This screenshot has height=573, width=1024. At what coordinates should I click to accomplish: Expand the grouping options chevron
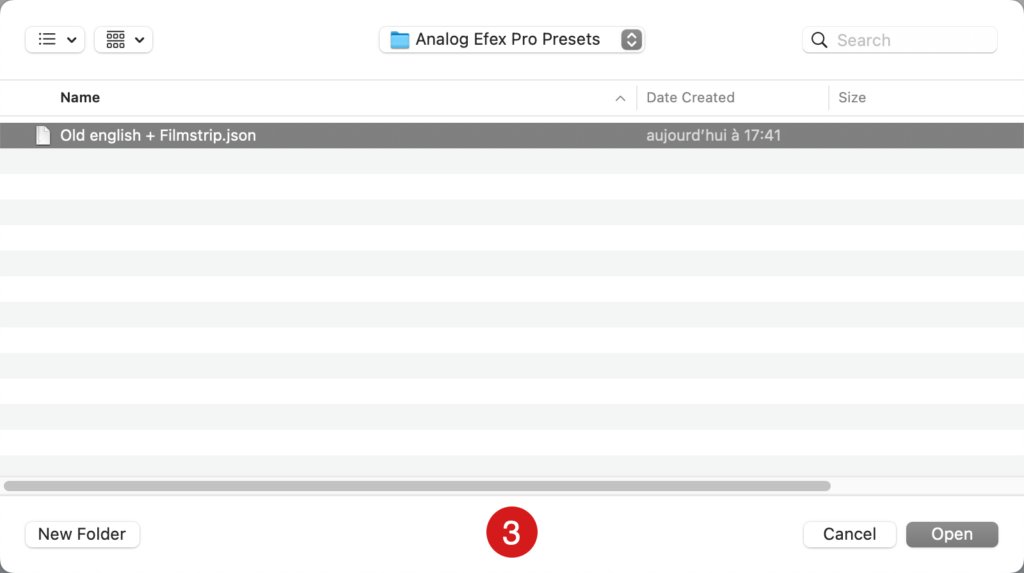(140, 40)
